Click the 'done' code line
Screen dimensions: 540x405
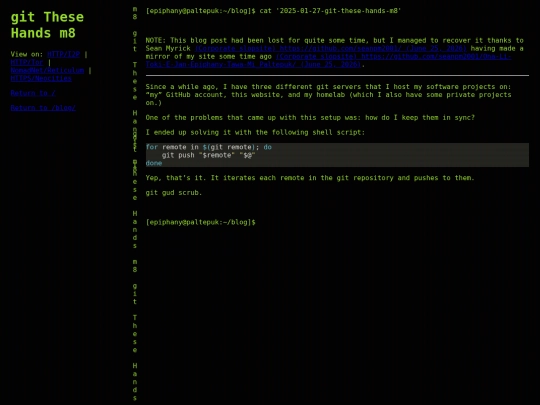[x=154, y=163]
